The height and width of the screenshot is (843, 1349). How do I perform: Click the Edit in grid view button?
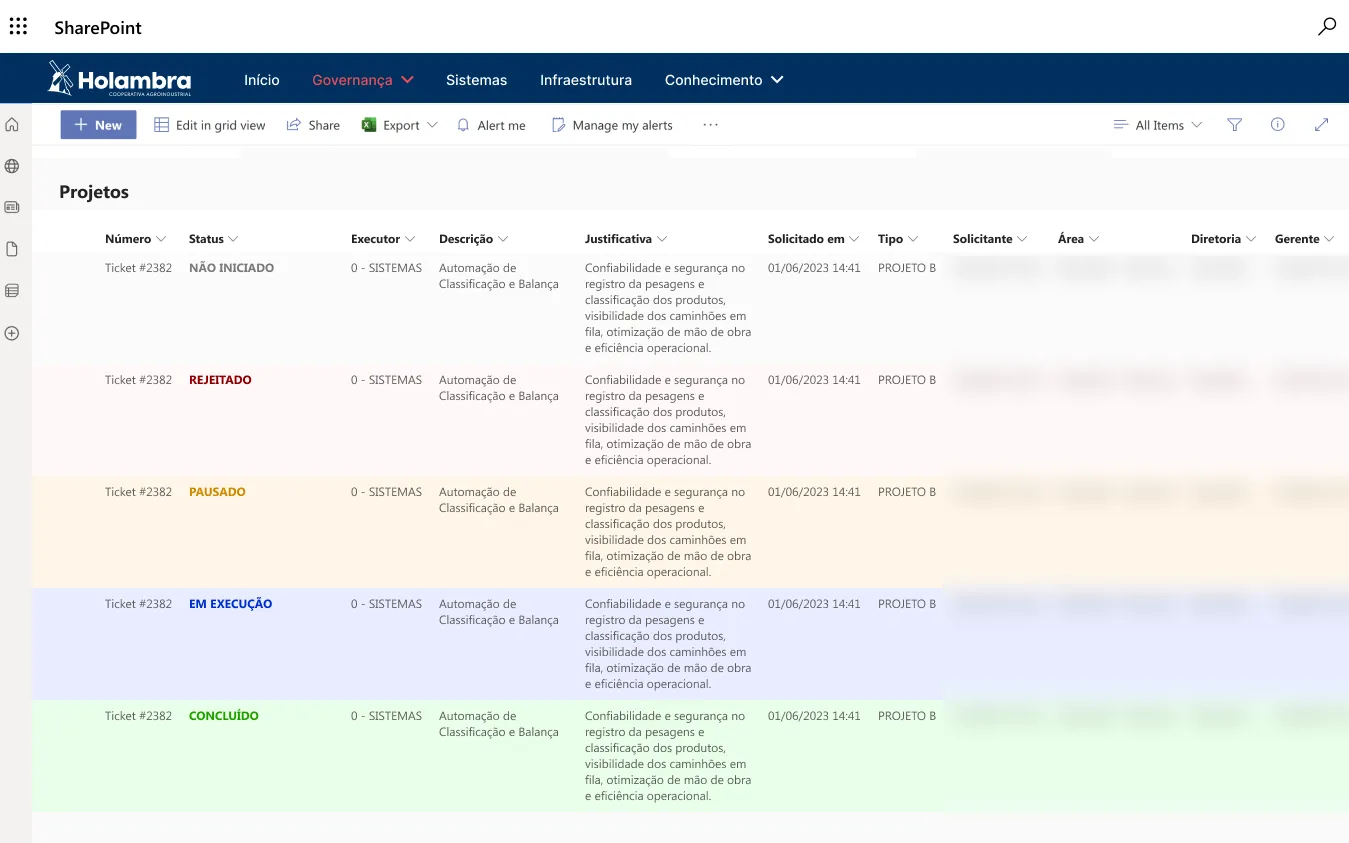[210, 125]
